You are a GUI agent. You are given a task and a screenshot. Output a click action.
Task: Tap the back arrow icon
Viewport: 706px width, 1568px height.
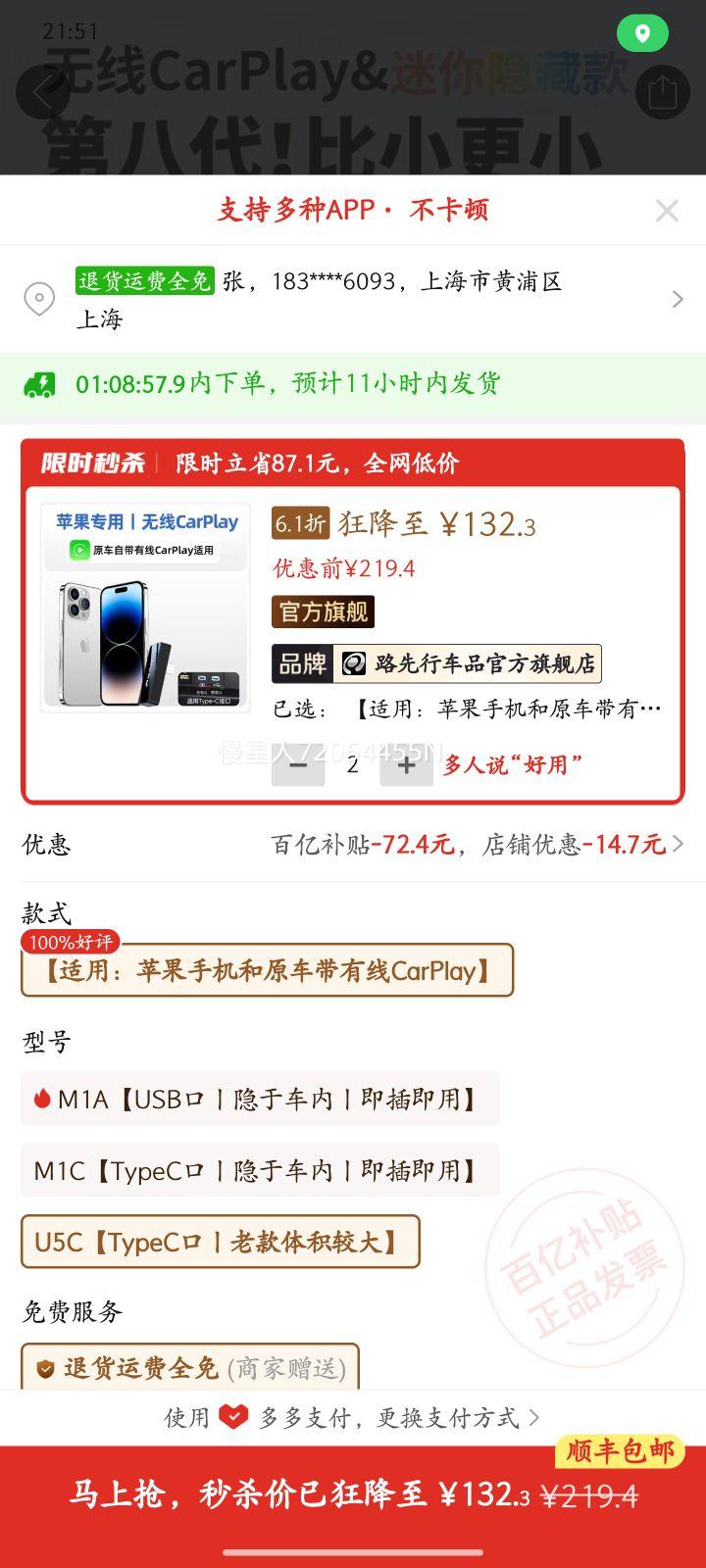(x=42, y=93)
